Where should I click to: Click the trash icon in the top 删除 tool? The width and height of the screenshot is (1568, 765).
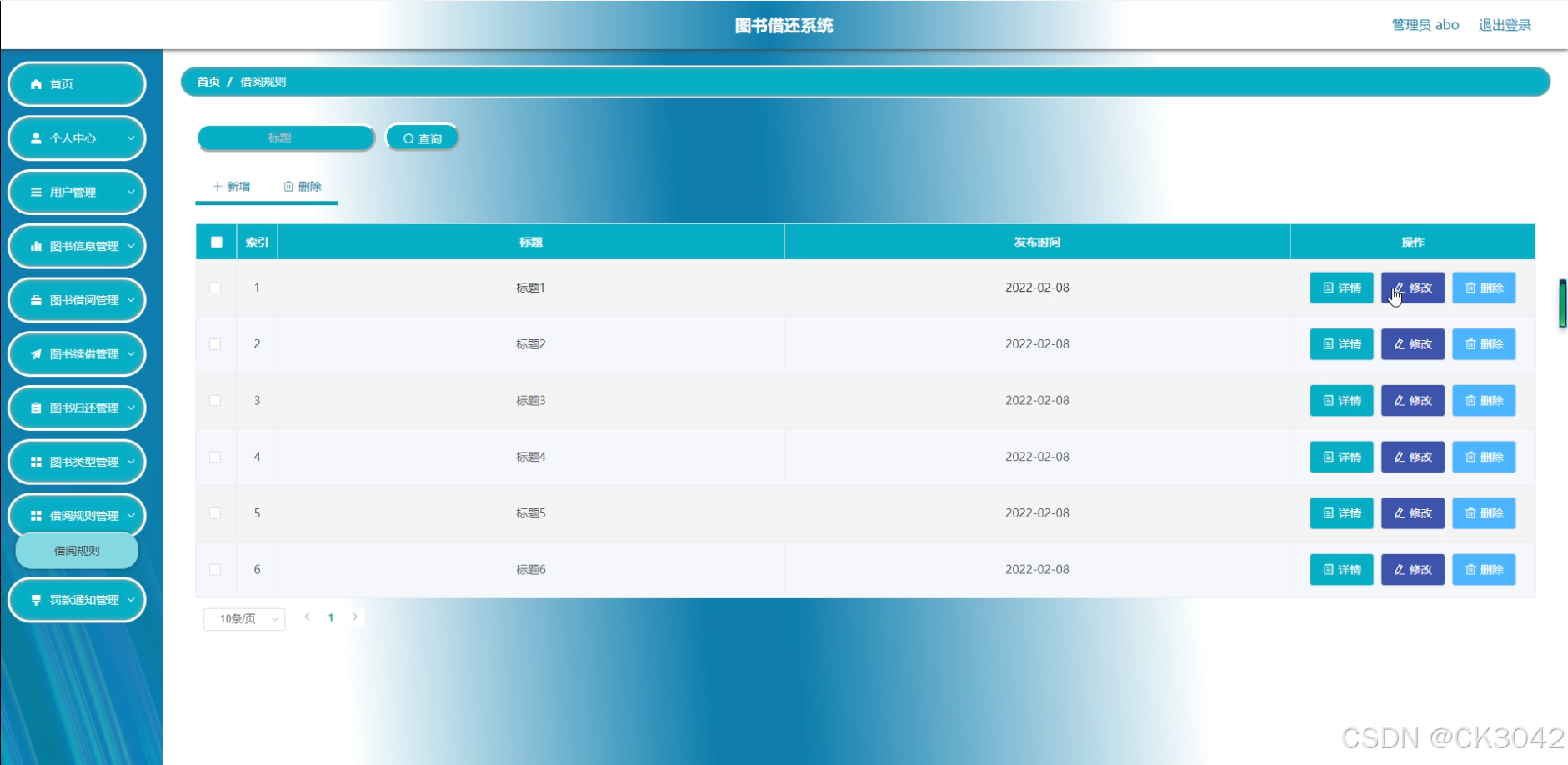pyautogui.click(x=288, y=187)
